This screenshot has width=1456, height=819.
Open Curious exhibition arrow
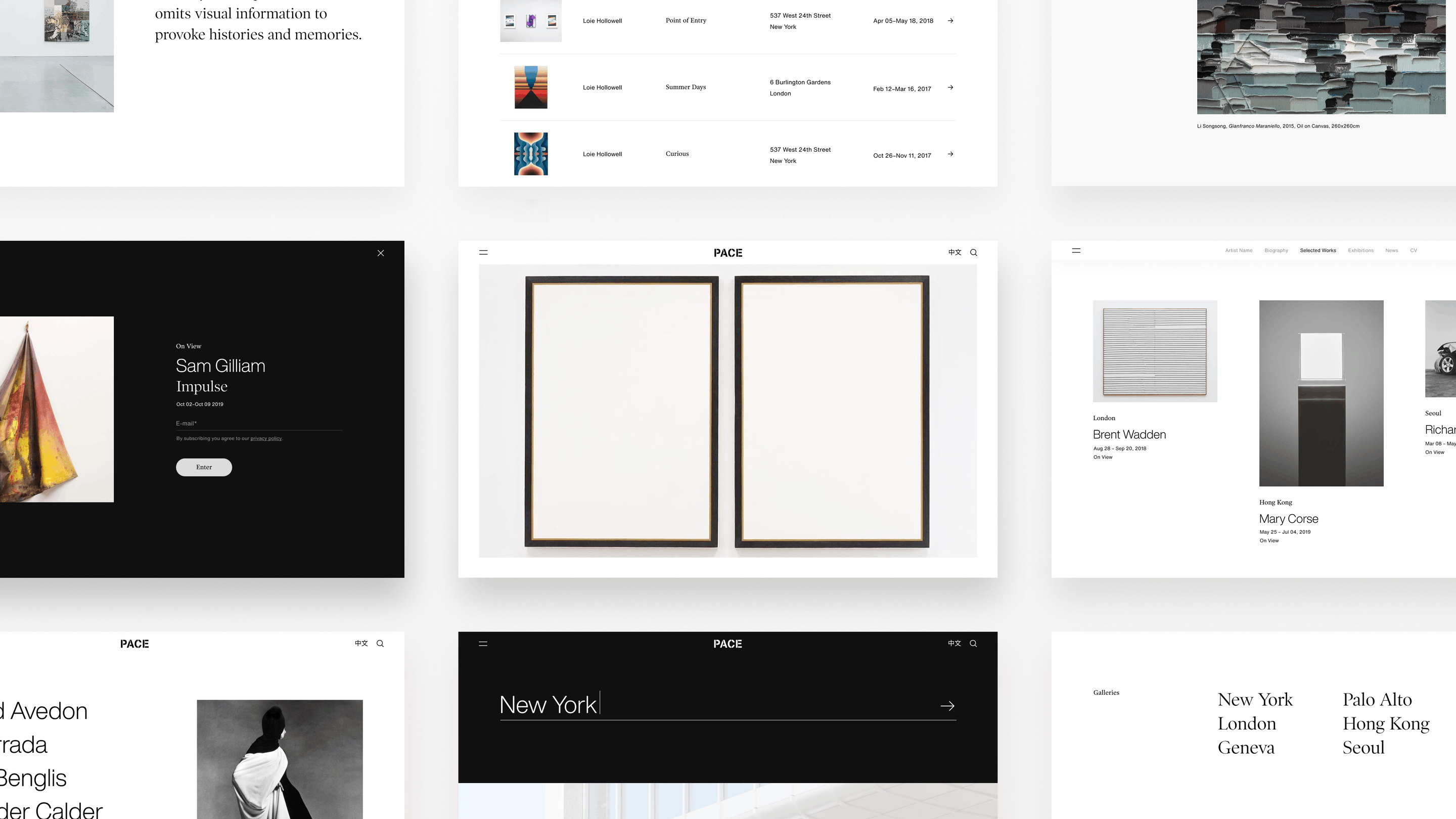pos(950,154)
